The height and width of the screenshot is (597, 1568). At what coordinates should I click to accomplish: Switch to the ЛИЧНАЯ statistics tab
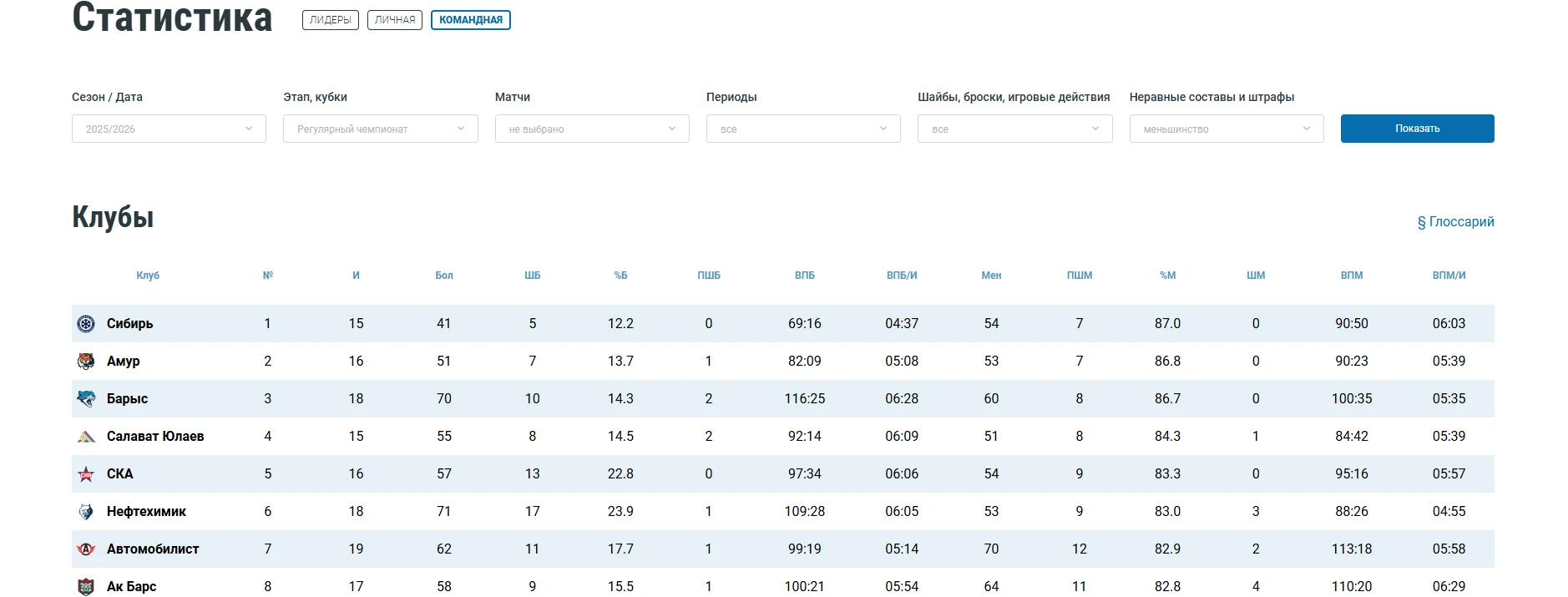point(394,20)
